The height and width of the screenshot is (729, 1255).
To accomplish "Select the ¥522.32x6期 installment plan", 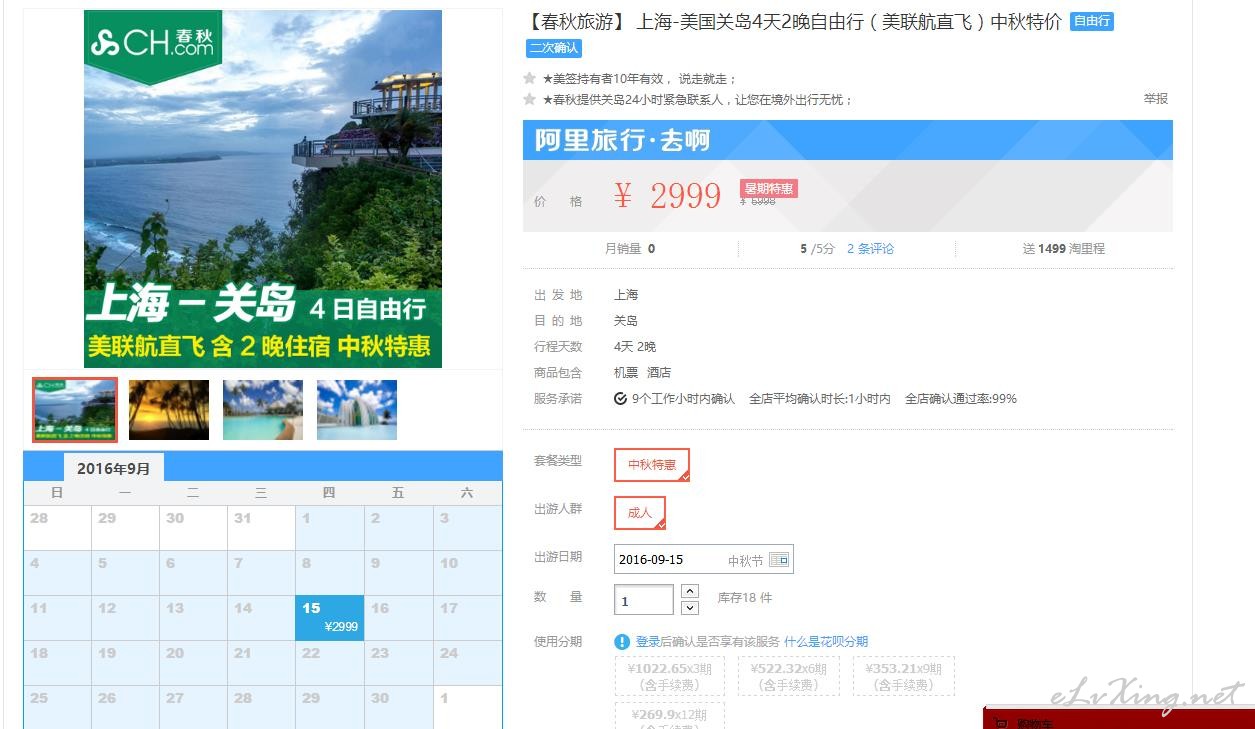I will click(789, 677).
